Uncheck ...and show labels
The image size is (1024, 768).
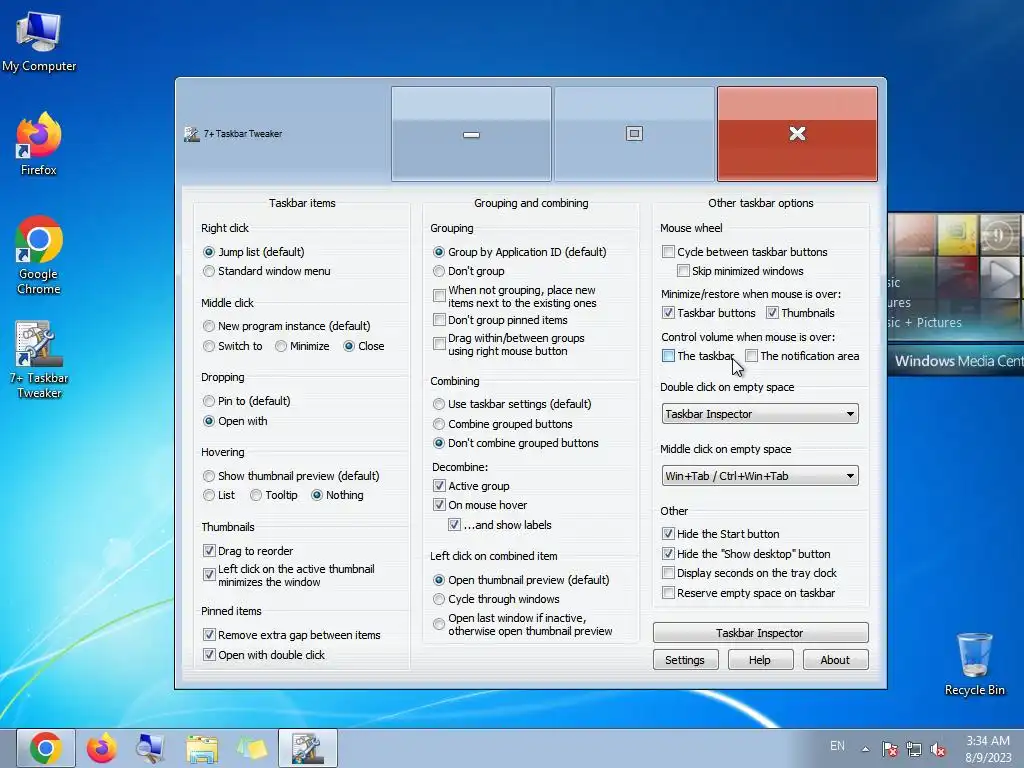(x=500, y=525)
